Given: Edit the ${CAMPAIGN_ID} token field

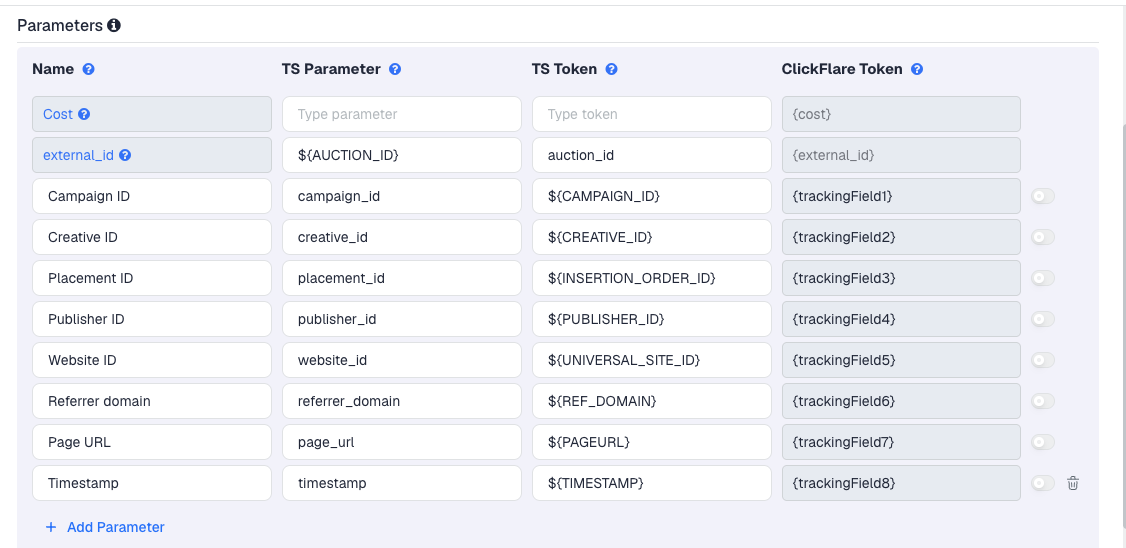Looking at the screenshot, I should click(x=651, y=196).
